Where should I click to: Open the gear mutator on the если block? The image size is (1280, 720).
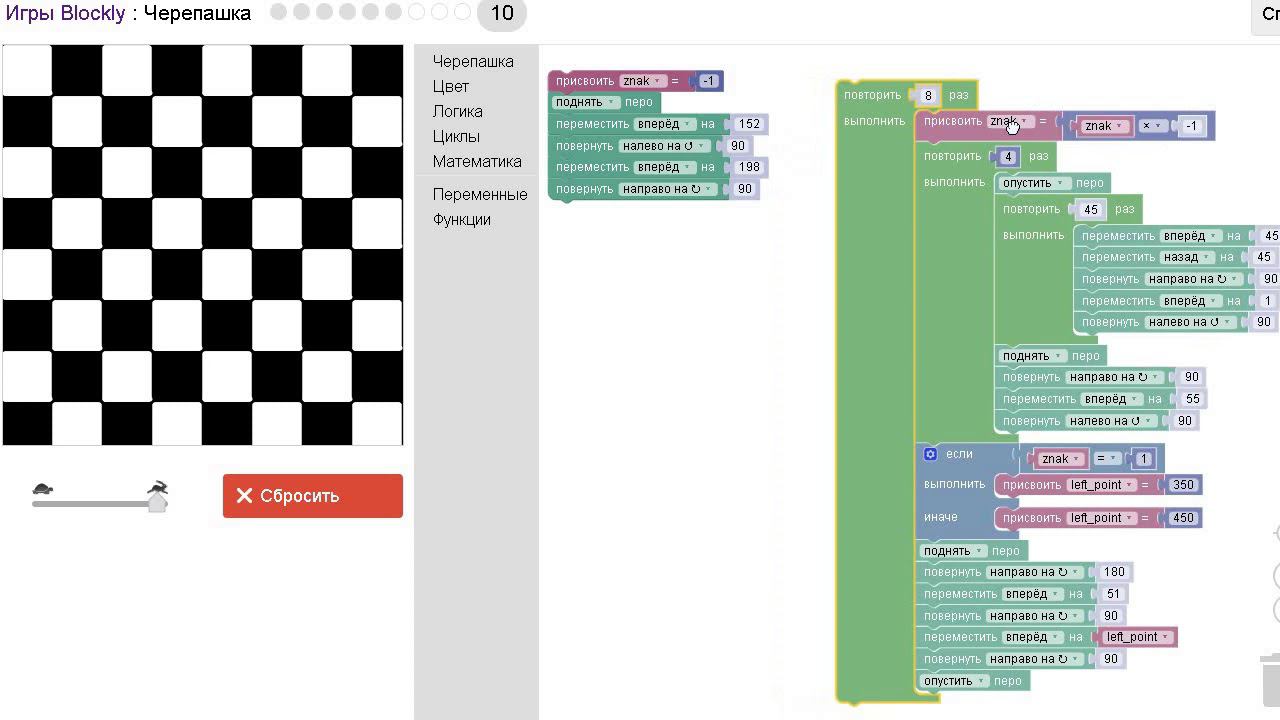click(930, 454)
